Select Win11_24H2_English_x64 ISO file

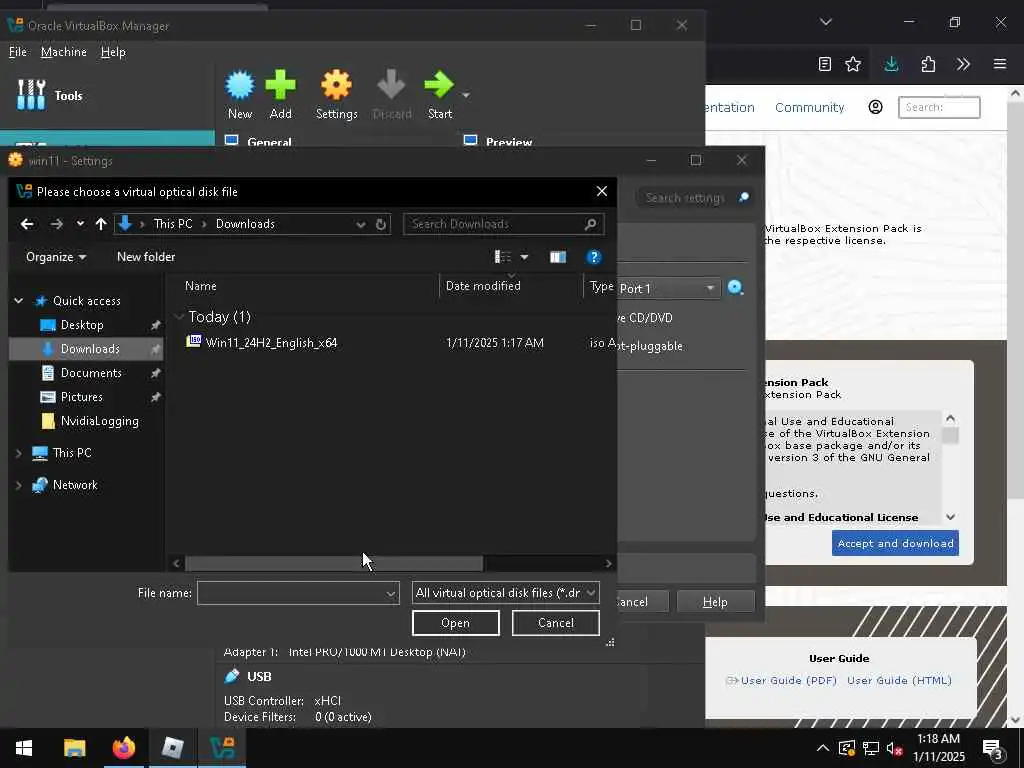pos(271,343)
